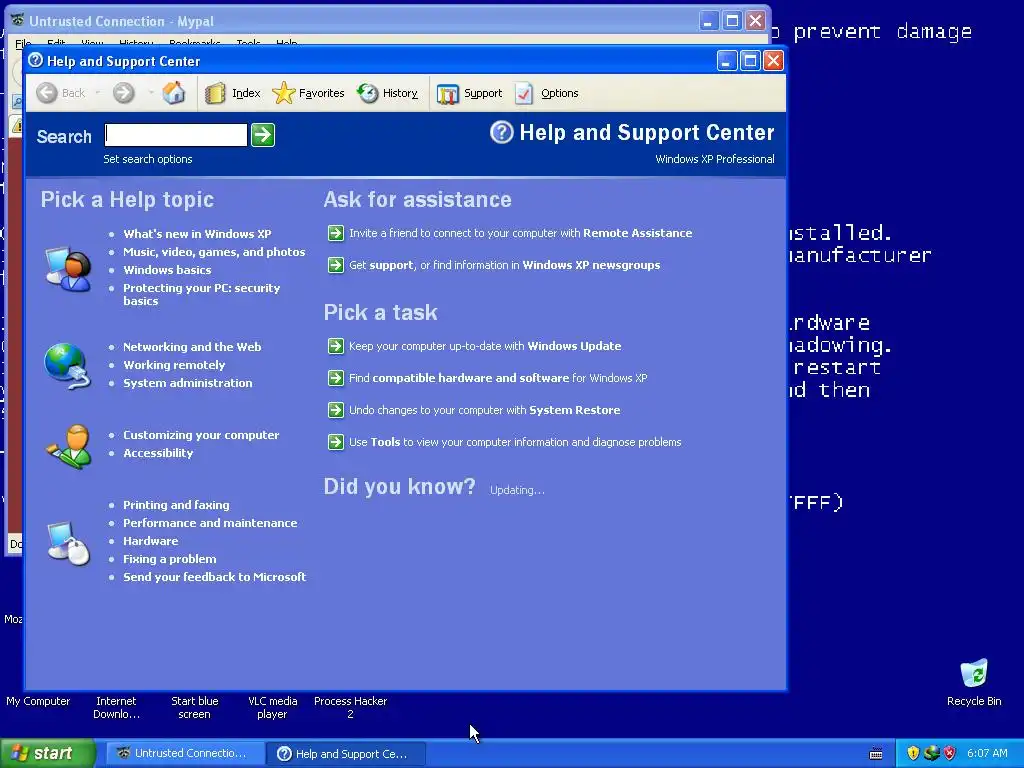Switch to Untrusted Connection taskbar button
Viewport: 1024px width, 768px height.
coord(184,753)
